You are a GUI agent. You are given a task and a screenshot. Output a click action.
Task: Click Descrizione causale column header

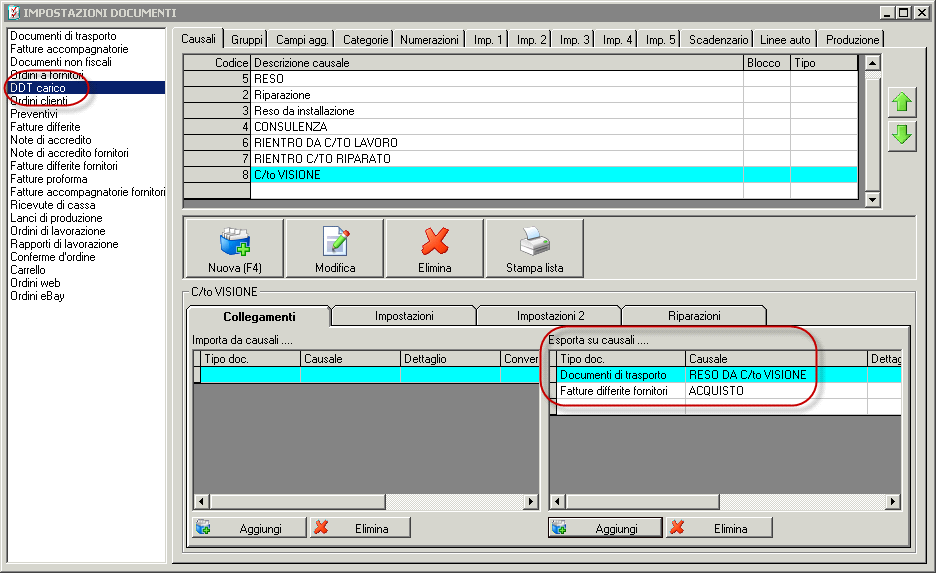point(497,63)
